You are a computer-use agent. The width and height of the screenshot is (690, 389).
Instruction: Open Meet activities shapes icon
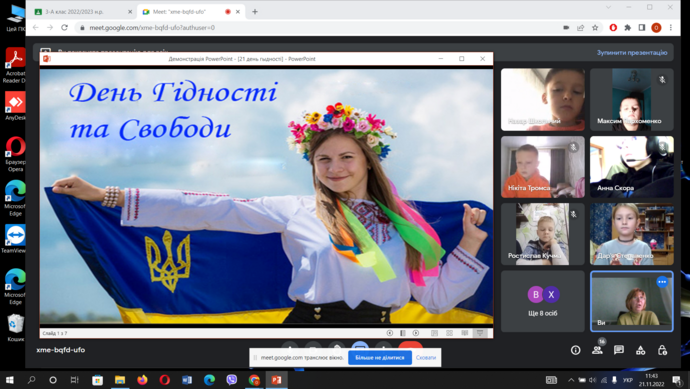point(640,350)
